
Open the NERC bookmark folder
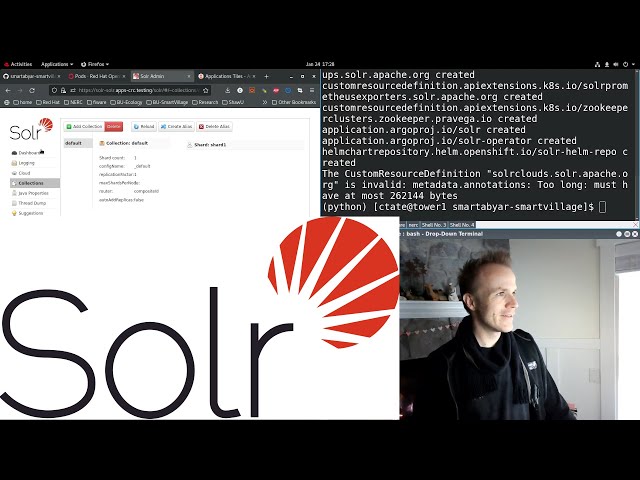point(73,102)
